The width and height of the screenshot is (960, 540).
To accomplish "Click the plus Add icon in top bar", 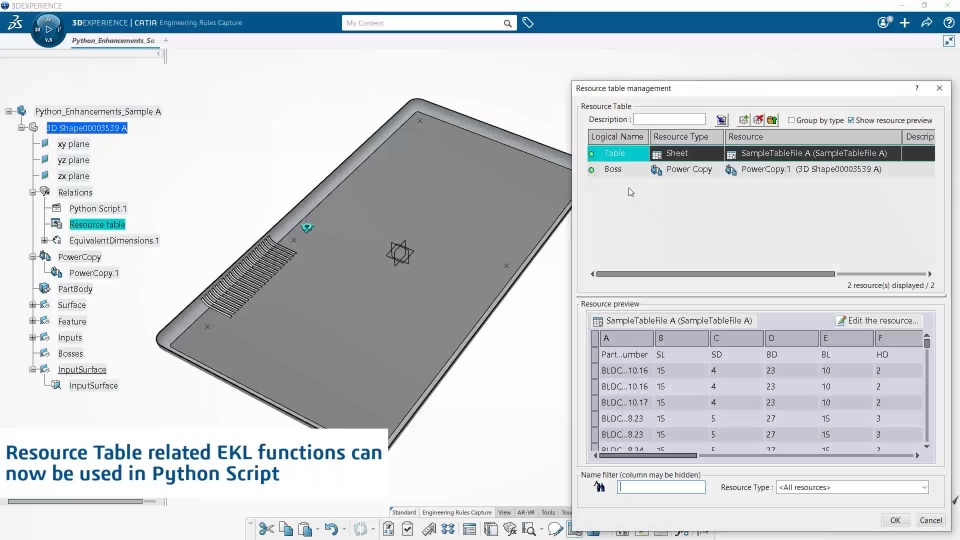I will pyautogui.click(x=905, y=23).
